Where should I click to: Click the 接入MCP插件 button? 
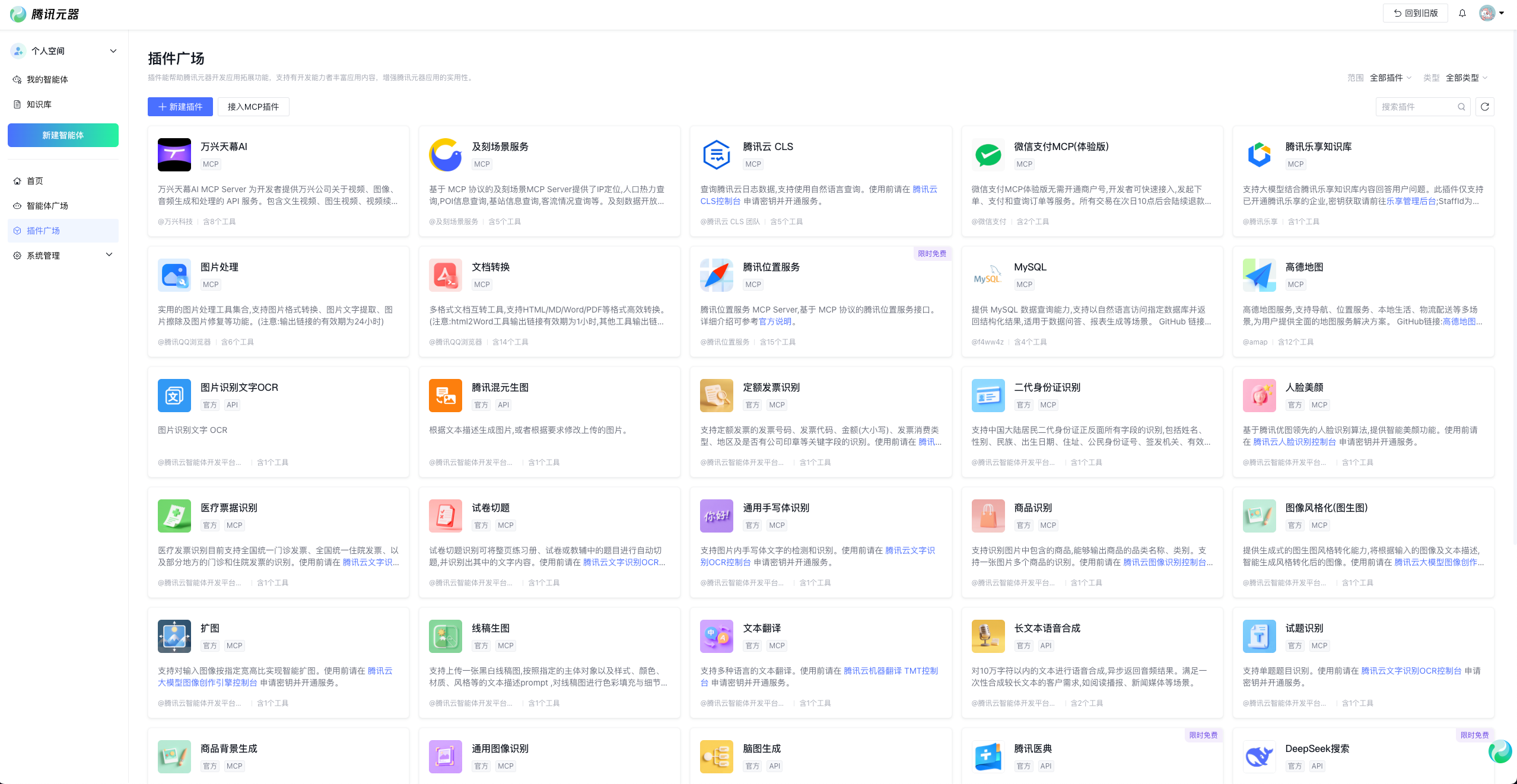253,107
